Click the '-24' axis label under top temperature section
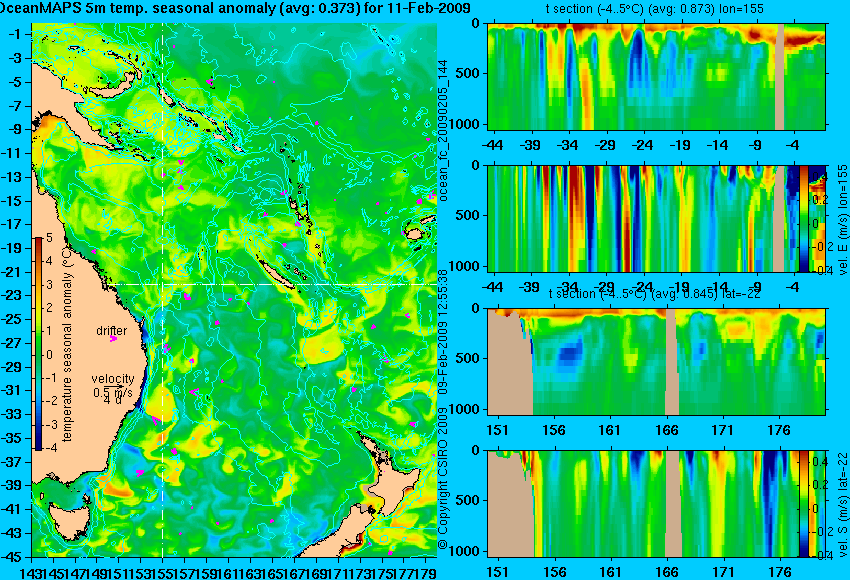The image size is (850, 580). pos(642,145)
